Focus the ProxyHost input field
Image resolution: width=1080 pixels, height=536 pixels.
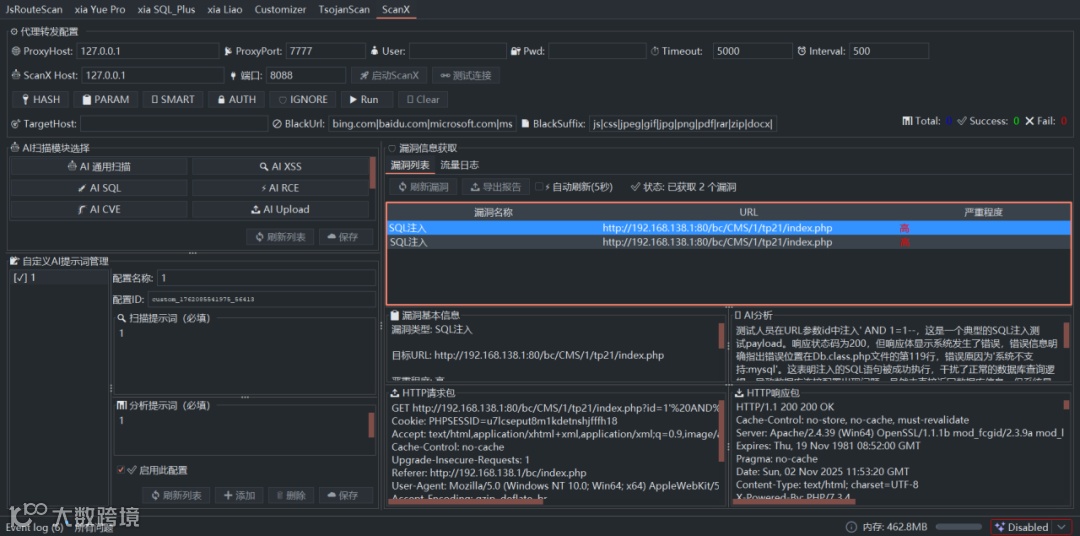[147, 51]
